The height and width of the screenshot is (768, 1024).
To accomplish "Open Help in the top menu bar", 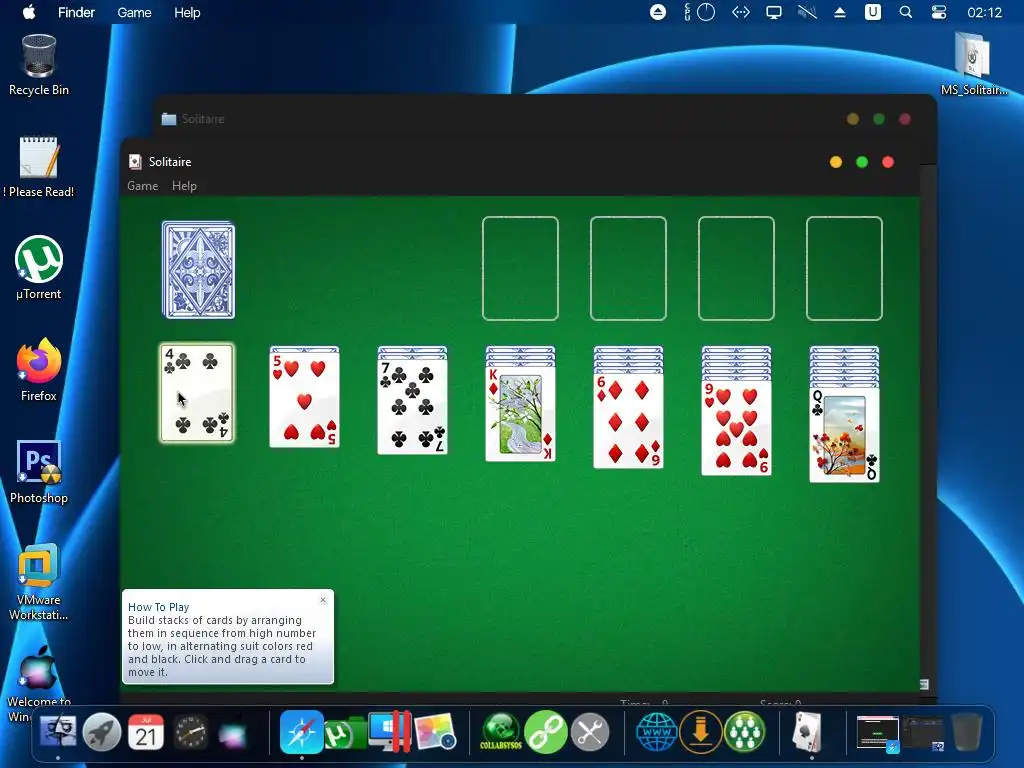I will pos(187,12).
